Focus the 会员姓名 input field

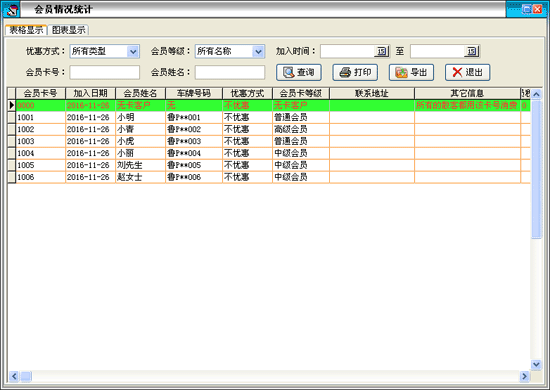point(230,73)
